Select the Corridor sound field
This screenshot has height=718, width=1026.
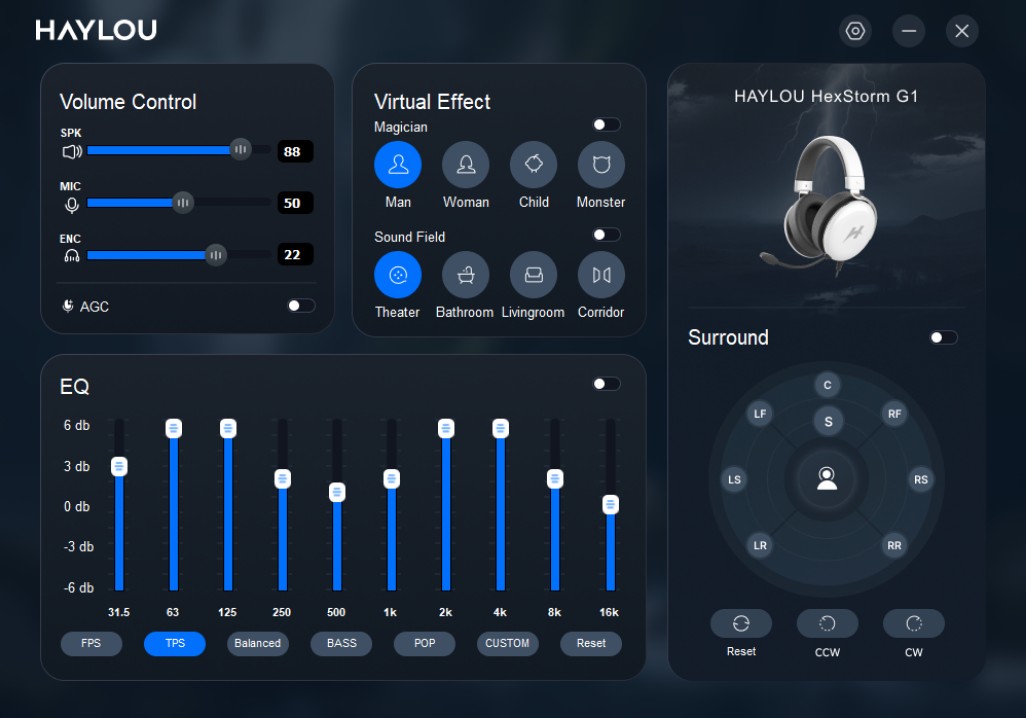click(600, 274)
